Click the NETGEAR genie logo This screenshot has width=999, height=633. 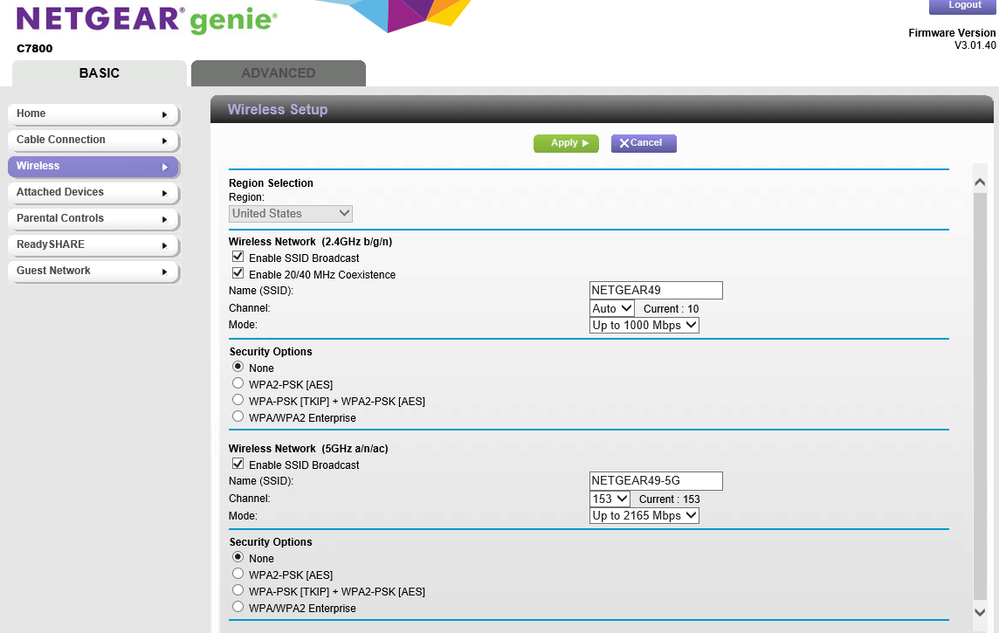tap(147, 19)
